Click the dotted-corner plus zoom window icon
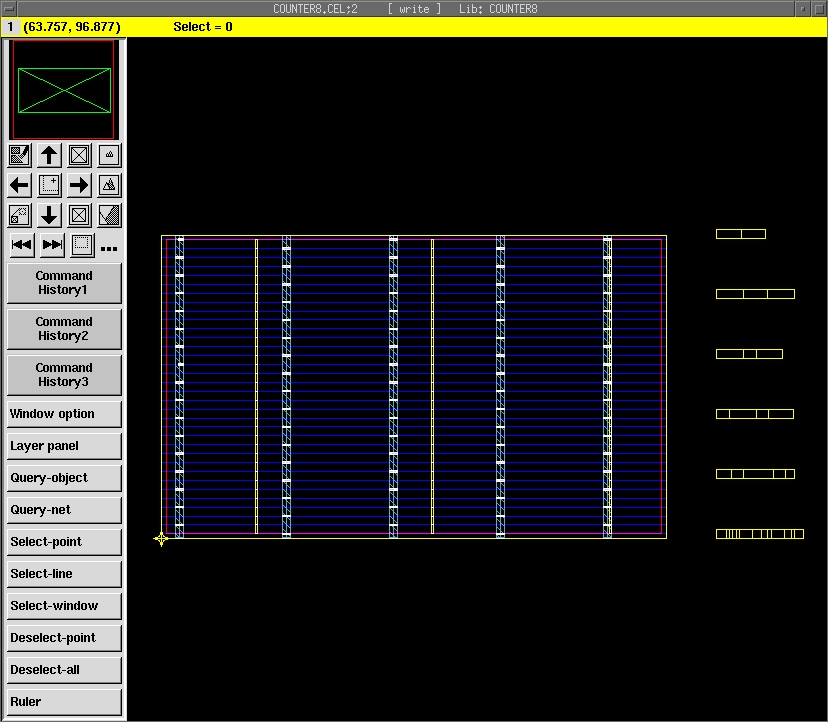 (x=49, y=185)
